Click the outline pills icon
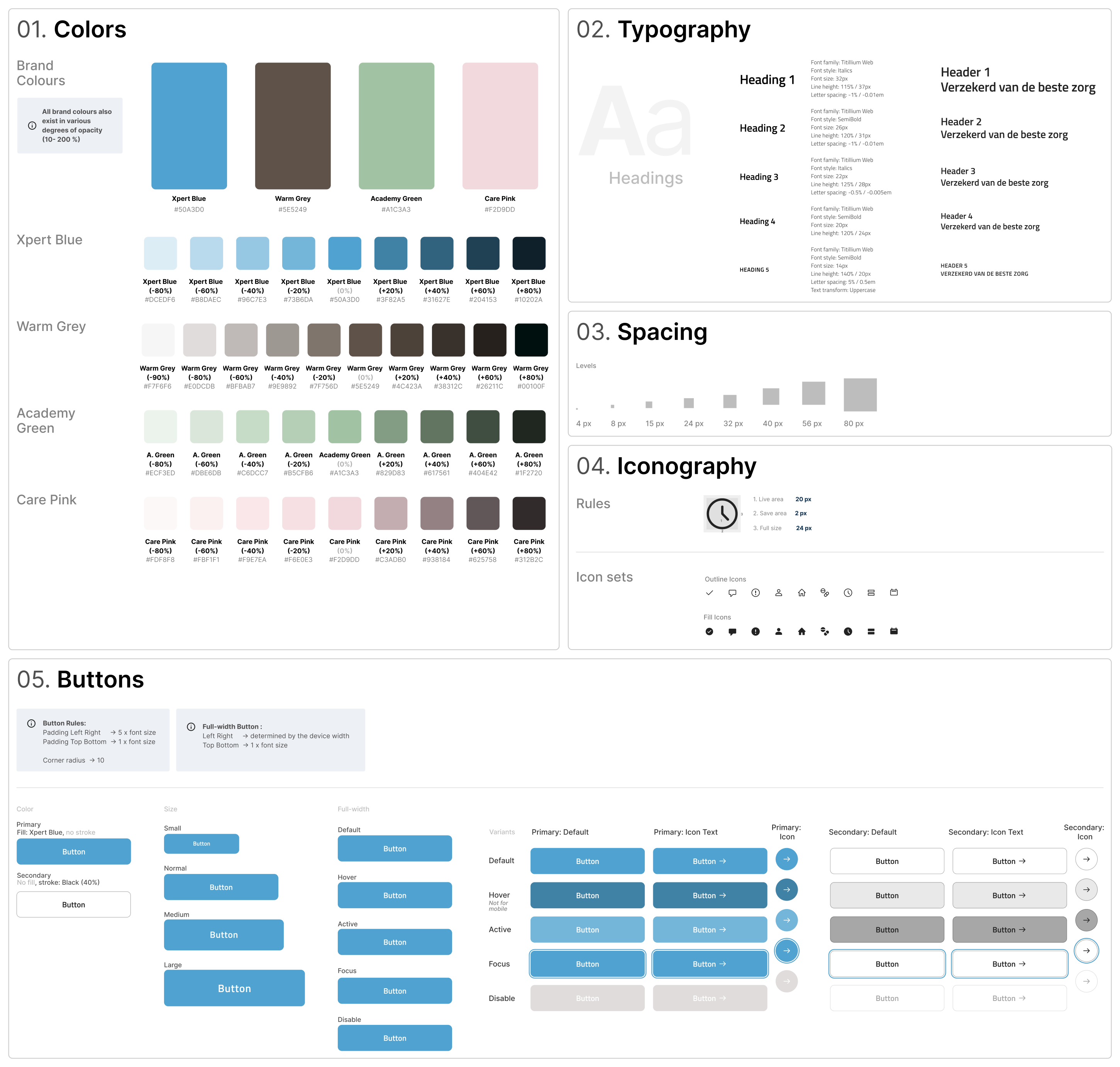This screenshot has width=1120, height=1067. (824, 593)
